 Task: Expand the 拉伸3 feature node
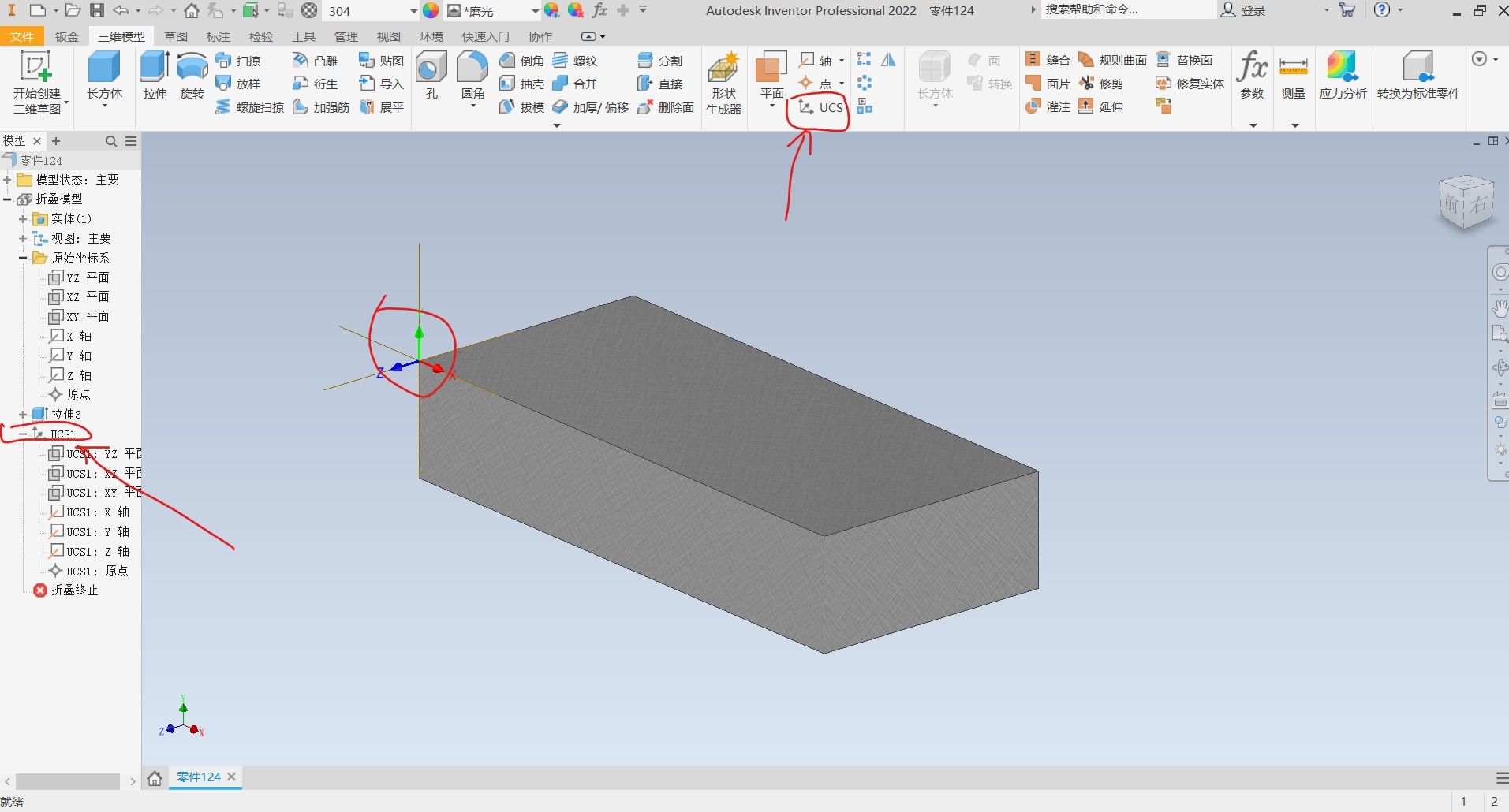tap(23, 414)
